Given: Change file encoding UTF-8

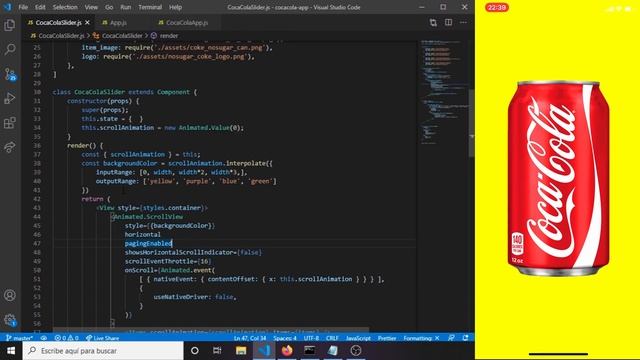Looking at the screenshot, I should coord(311,338).
